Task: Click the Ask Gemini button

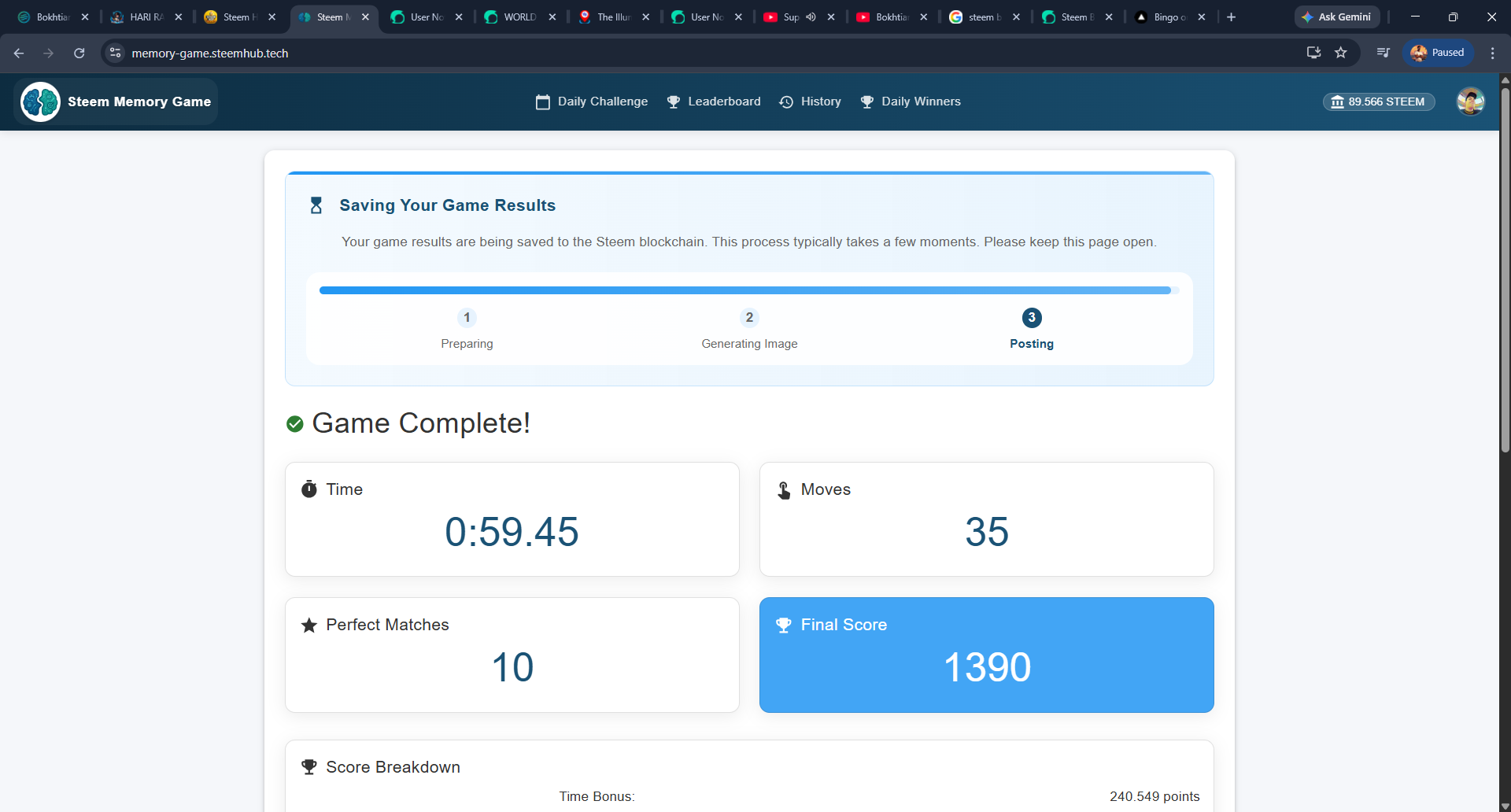Action: (x=1337, y=17)
